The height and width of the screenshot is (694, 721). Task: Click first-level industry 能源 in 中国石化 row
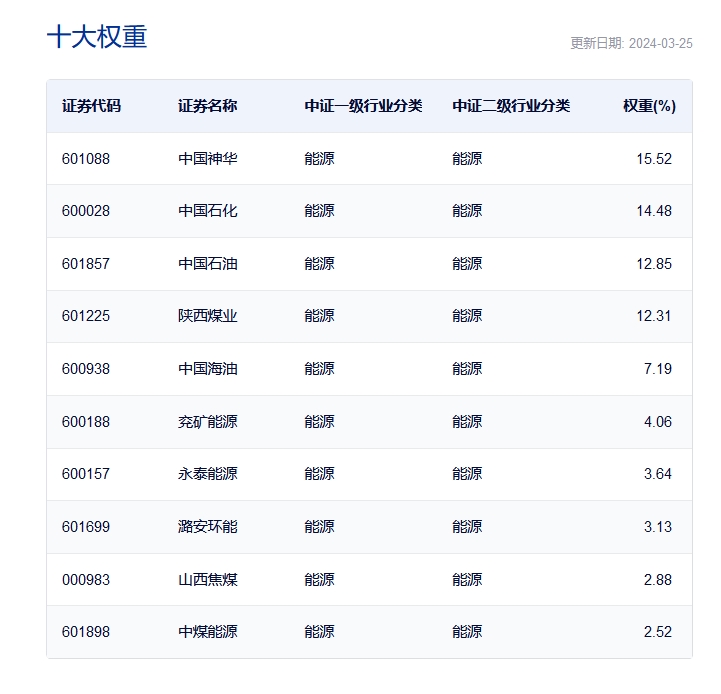click(320, 211)
